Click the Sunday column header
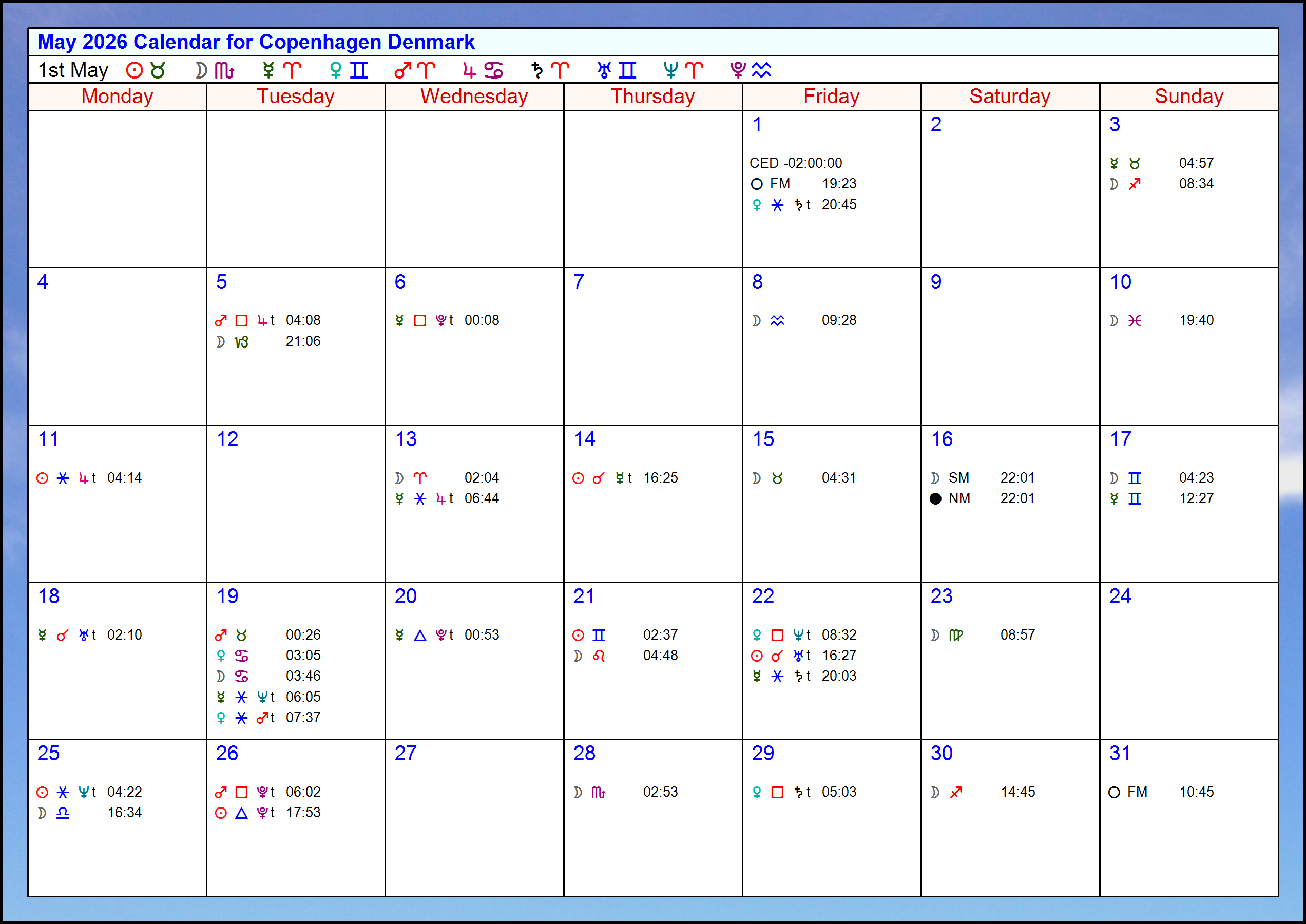This screenshot has width=1306, height=924. click(1189, 96)
